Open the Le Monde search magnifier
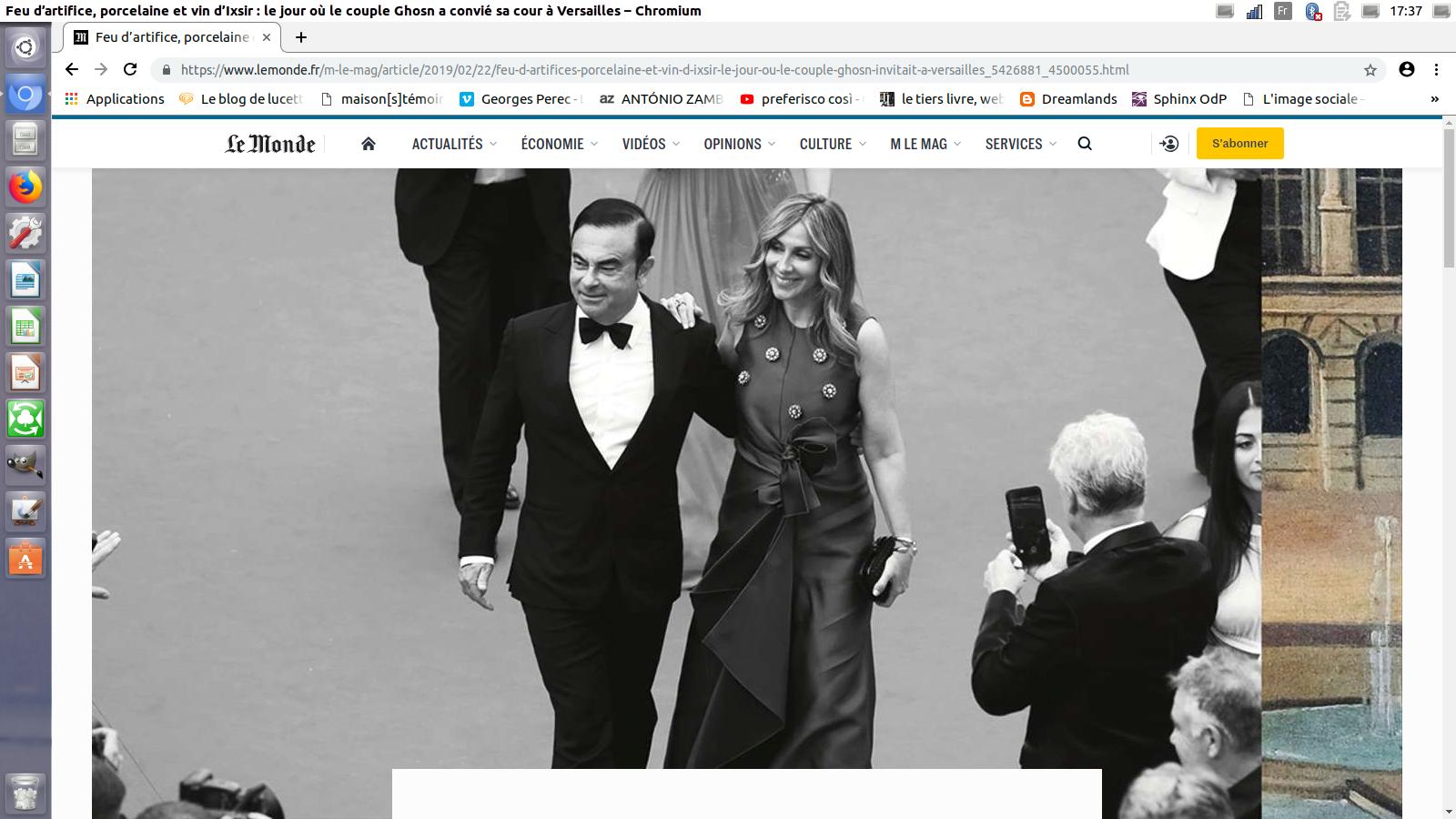Viewport: 1456px width, 819px height. tap(1085, 144)
